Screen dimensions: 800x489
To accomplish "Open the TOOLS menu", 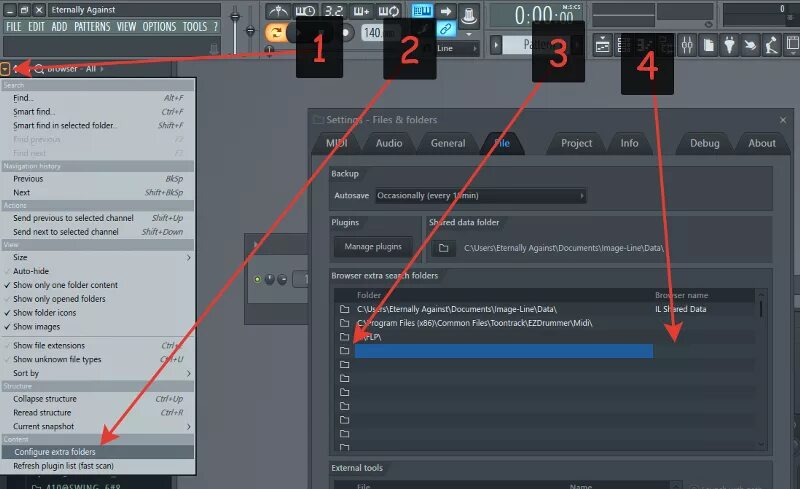I will 195,27.
